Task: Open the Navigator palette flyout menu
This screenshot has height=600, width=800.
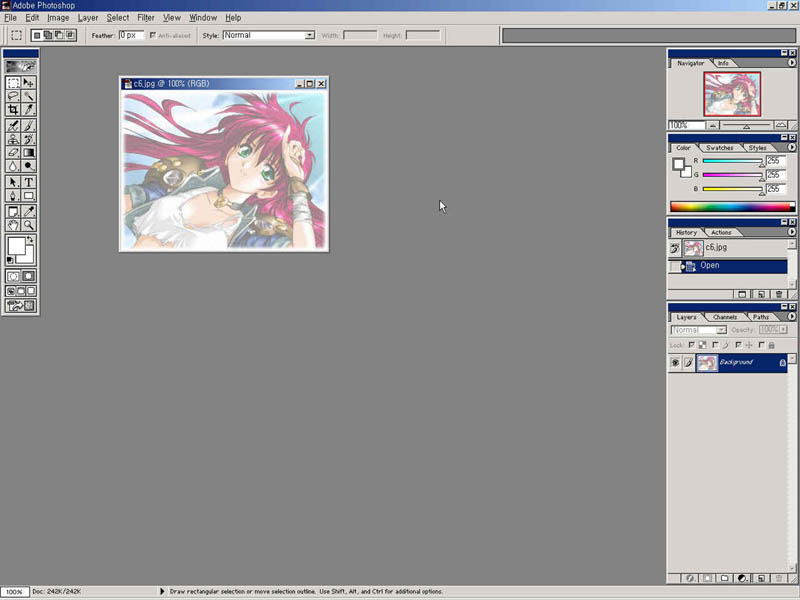Action: coord(791,63)
